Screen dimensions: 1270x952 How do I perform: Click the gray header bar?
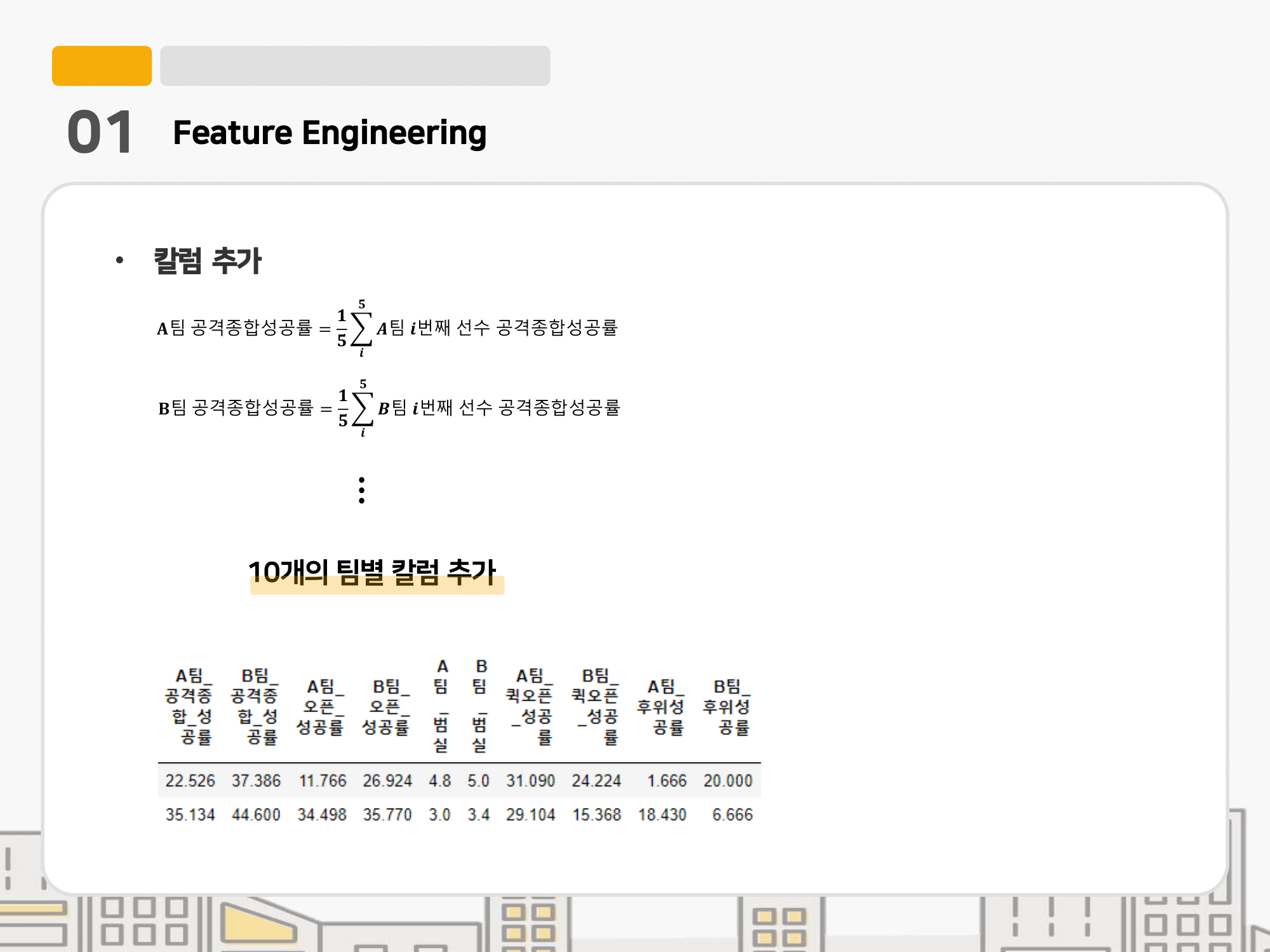[354, 65]
